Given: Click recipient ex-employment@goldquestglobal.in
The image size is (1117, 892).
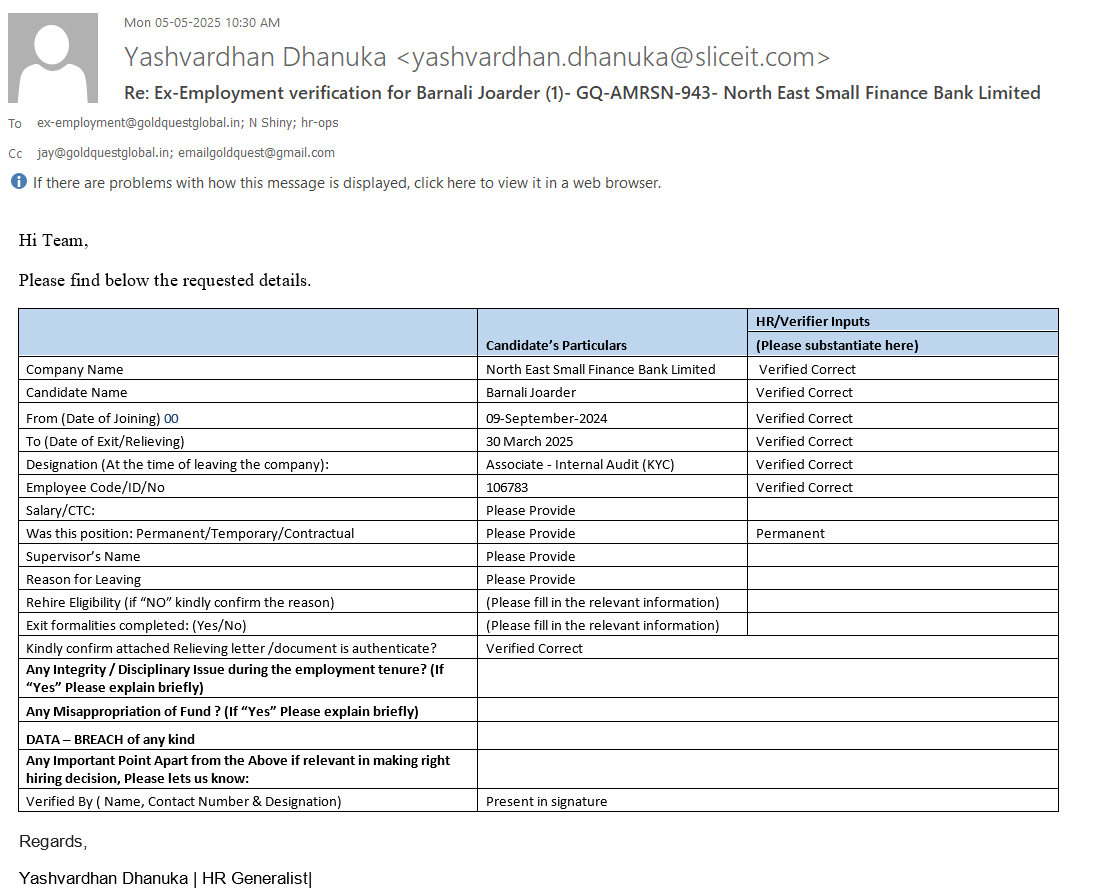Looking at the screenshot, I should 139,123.
